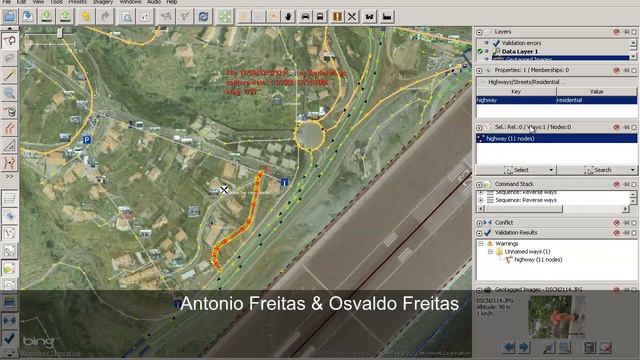Click the Layers list scroll-up arrow
The width and height of the screenshot is (640, 360).
click(x=633, y=42)
